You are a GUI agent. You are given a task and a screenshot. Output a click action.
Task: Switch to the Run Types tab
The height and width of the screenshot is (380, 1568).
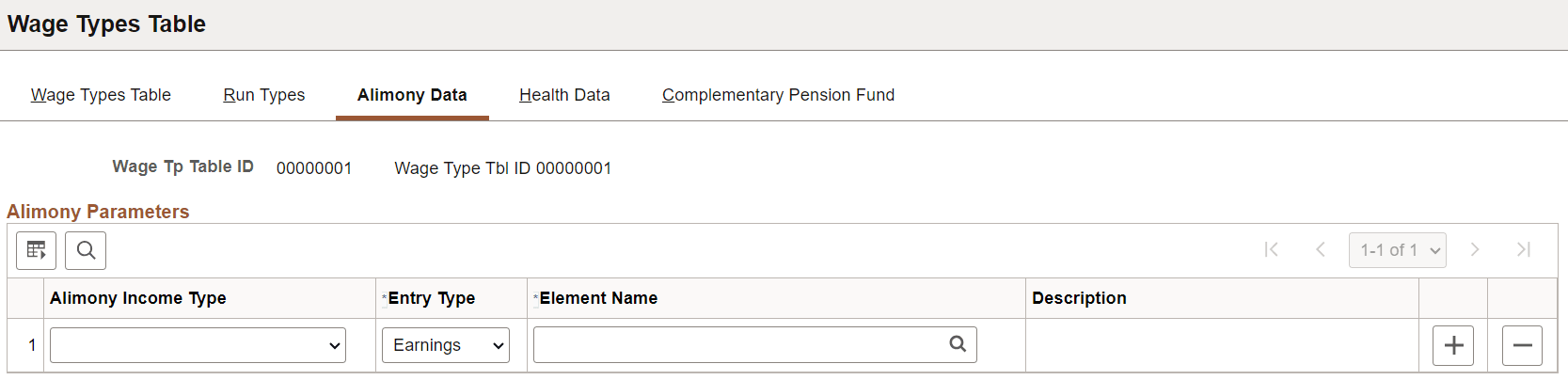tap(264, 95)
